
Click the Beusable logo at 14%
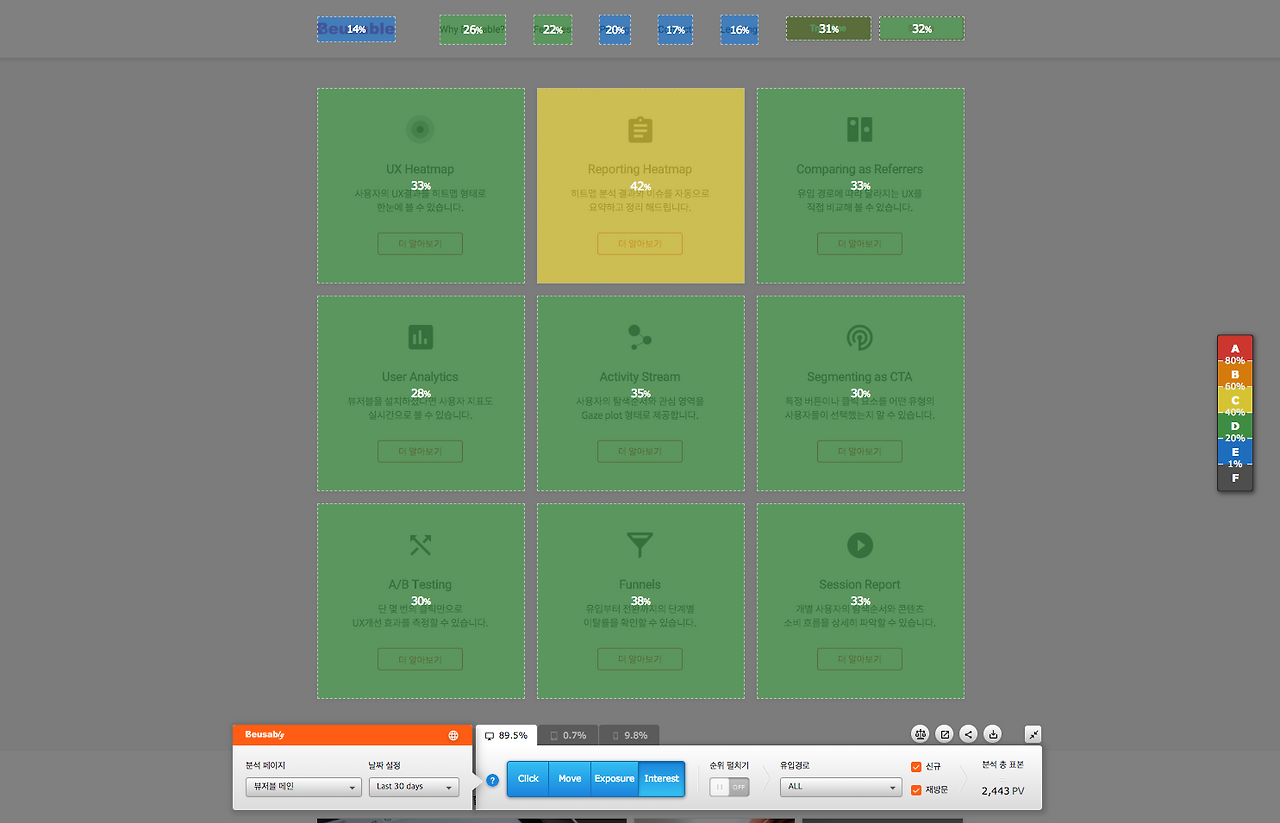(x=356, y=29)
